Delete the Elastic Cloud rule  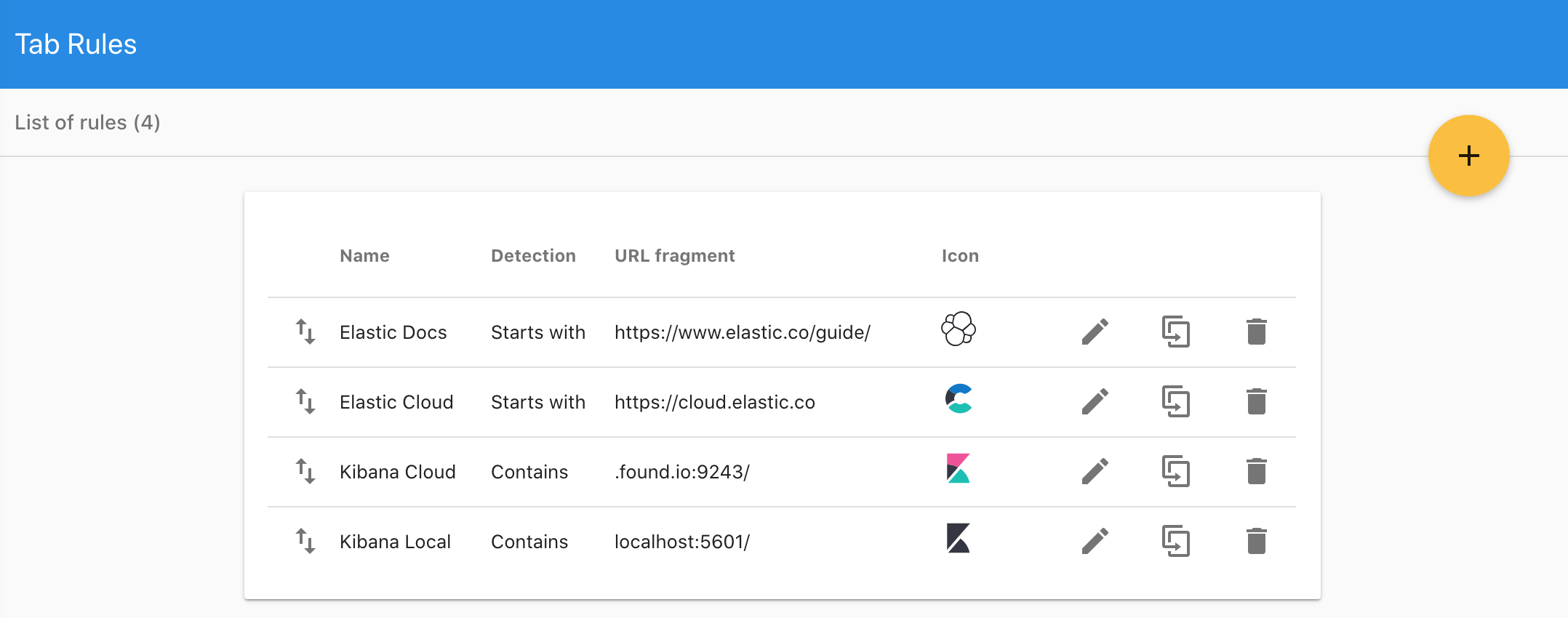pyautogui.click(x=1257, y=401)
